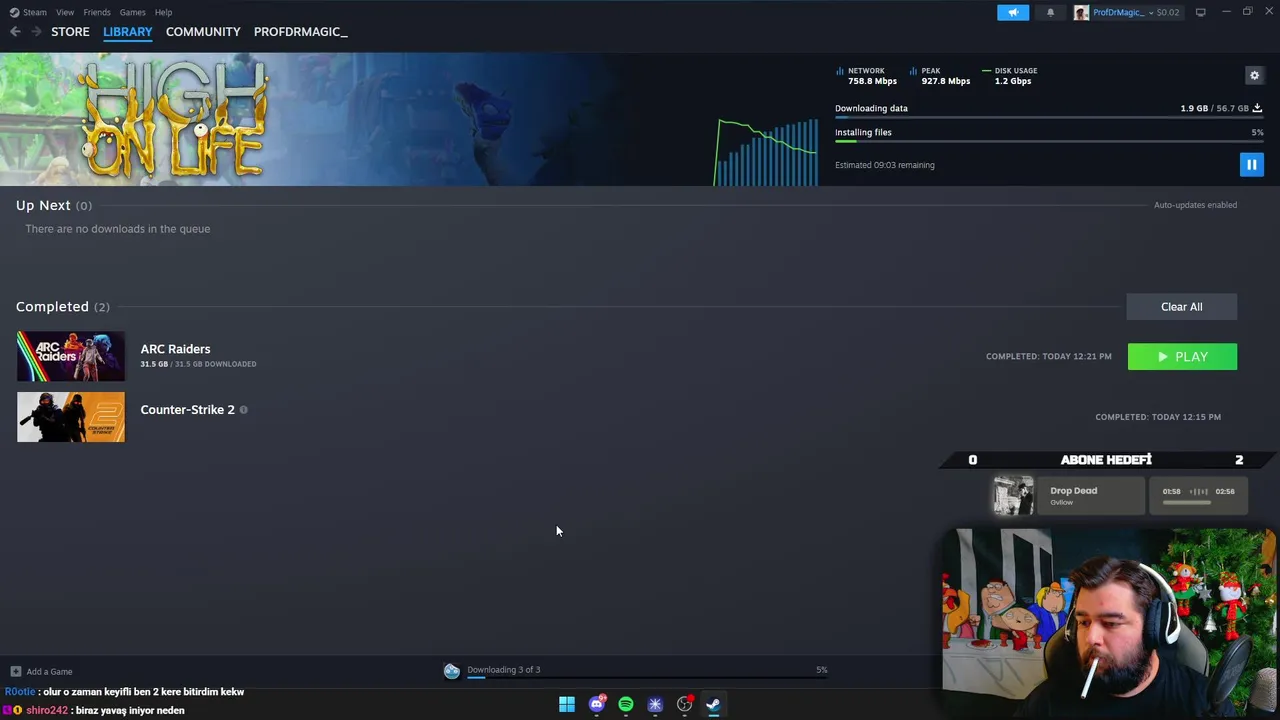Go forward with the forward arrow
The image size is (1280, 720).
pyautogui.click(x=36, y=32)
